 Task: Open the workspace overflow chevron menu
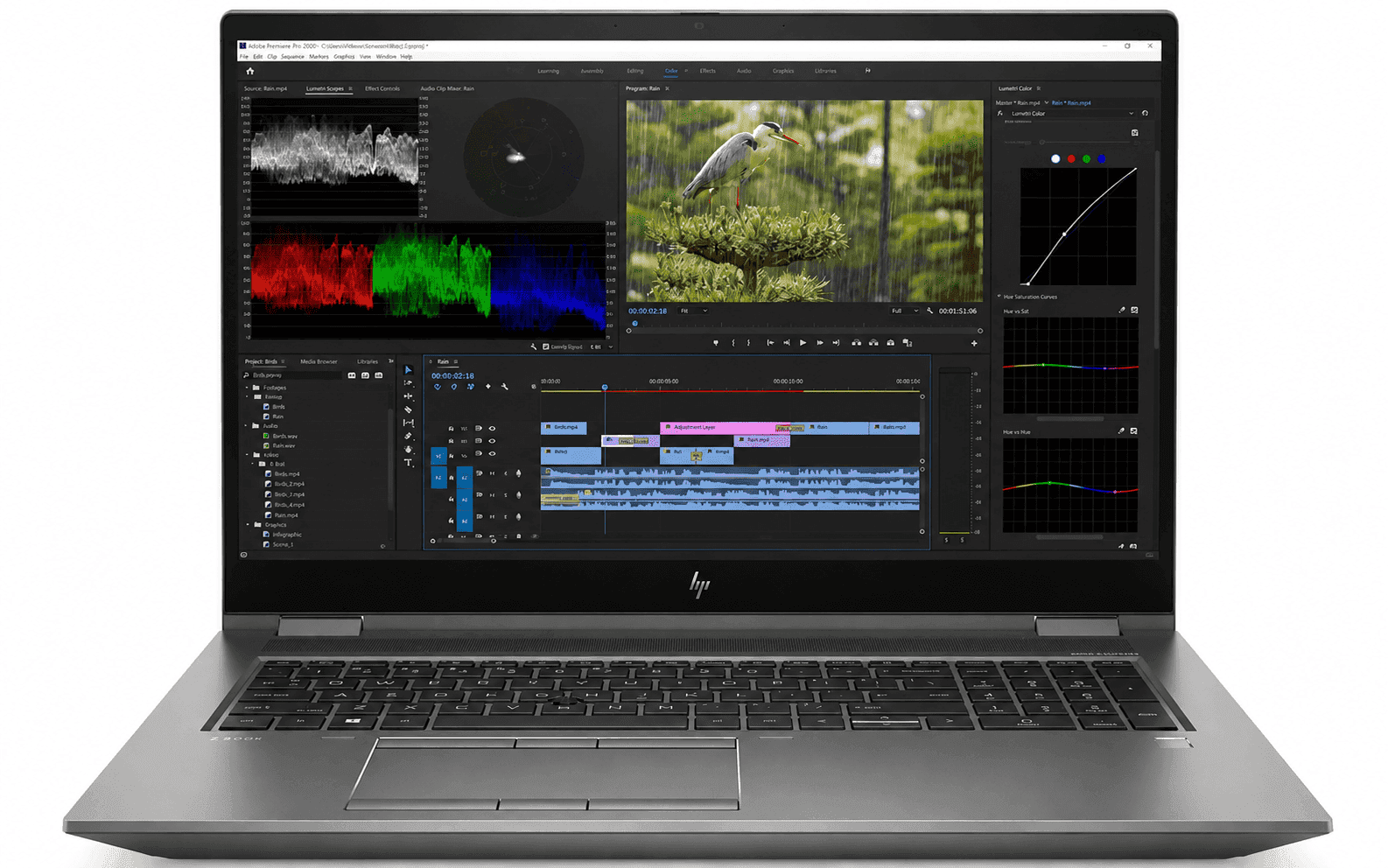pyautogui.click(x=867, y=71)
